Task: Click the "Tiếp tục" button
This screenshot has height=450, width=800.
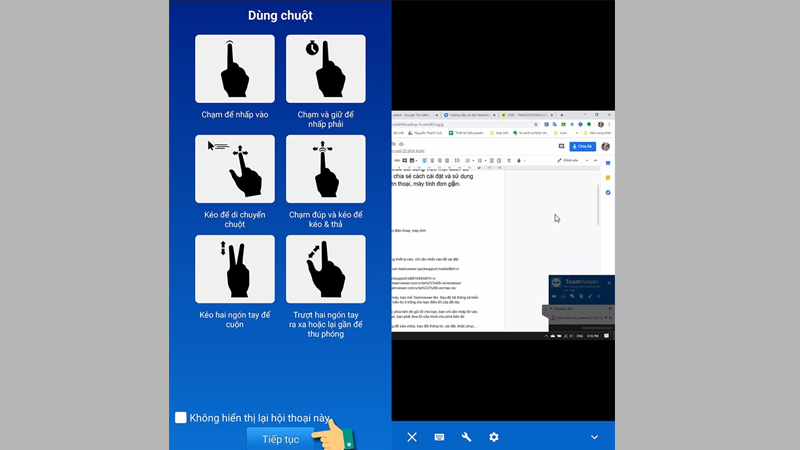Action: [280, 439]
